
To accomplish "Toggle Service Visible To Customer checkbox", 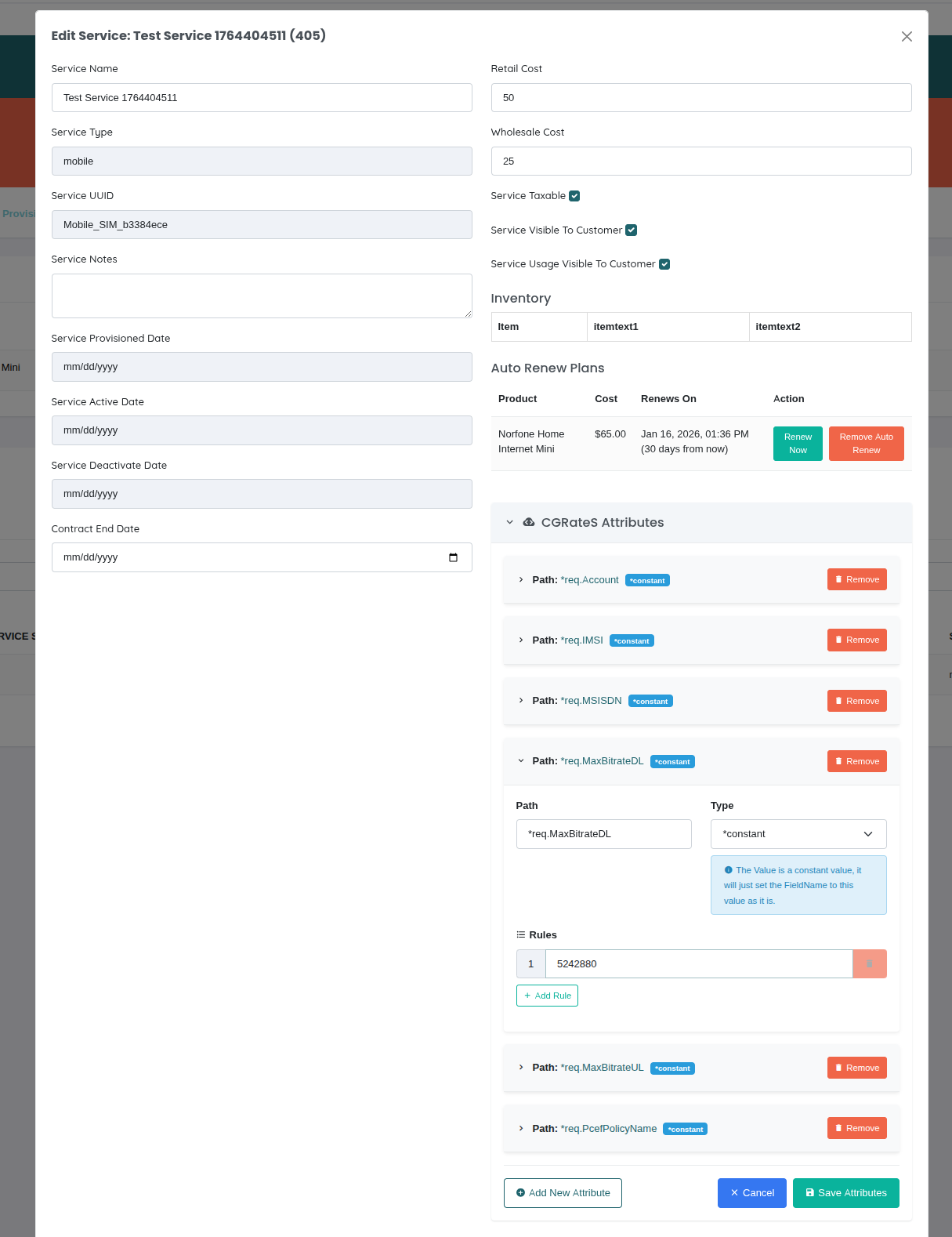I will click(x=632, y=230).
